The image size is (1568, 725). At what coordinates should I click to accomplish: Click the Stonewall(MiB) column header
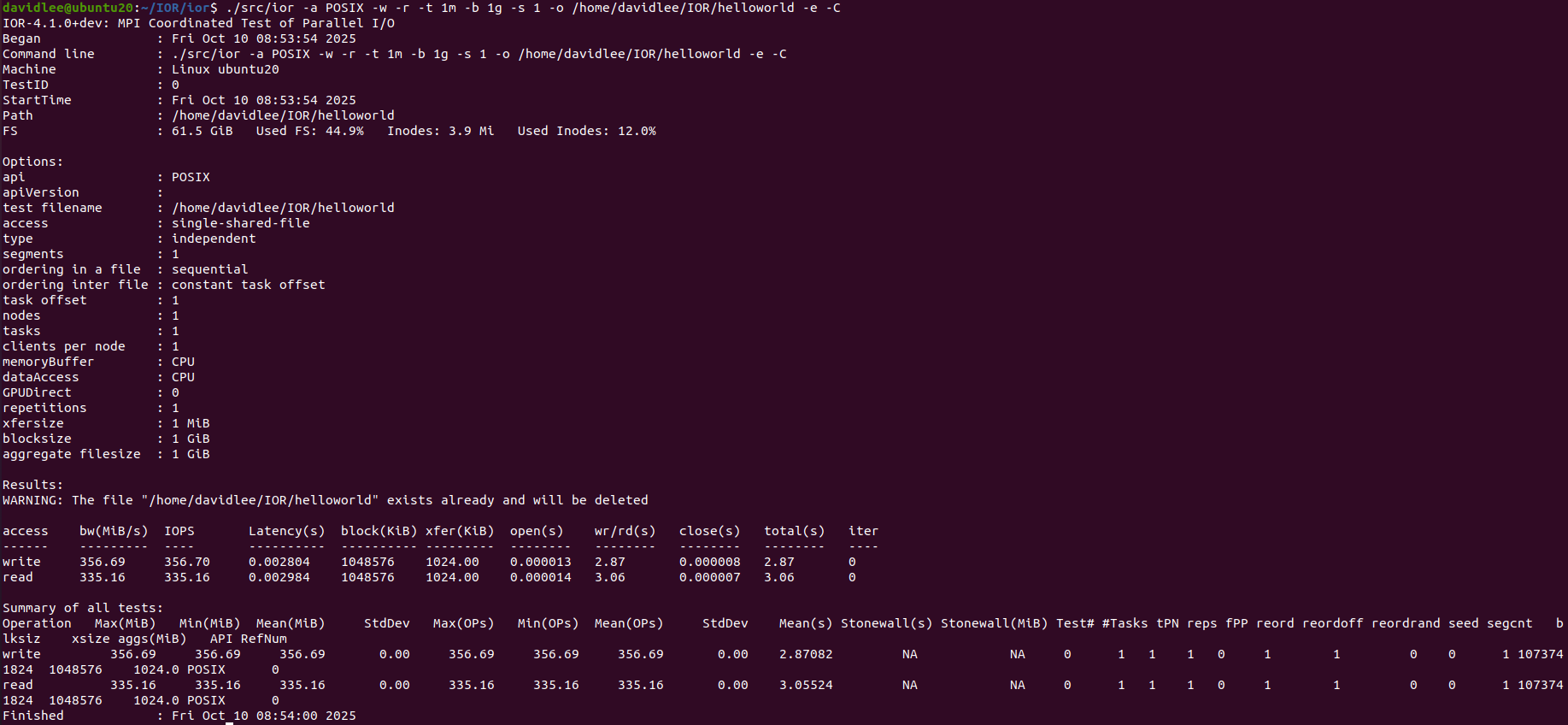(x=994, y=623)
